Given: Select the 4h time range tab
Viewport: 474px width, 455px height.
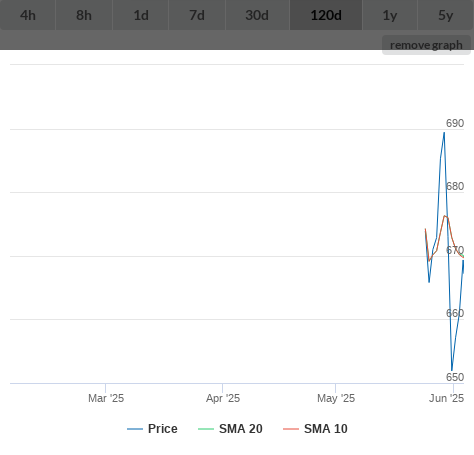Looking at the screenshot, I should tap(28, 15).
